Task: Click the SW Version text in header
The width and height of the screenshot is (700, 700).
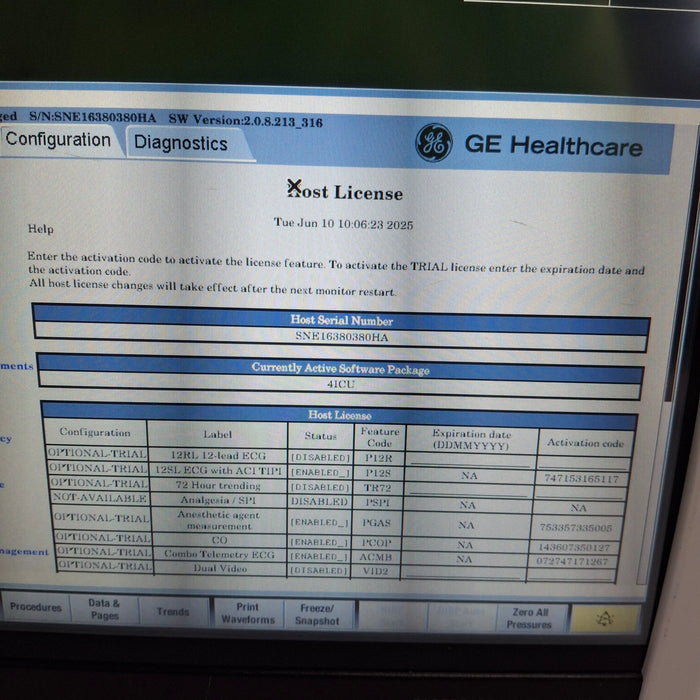Action: [x=246, y=121]
